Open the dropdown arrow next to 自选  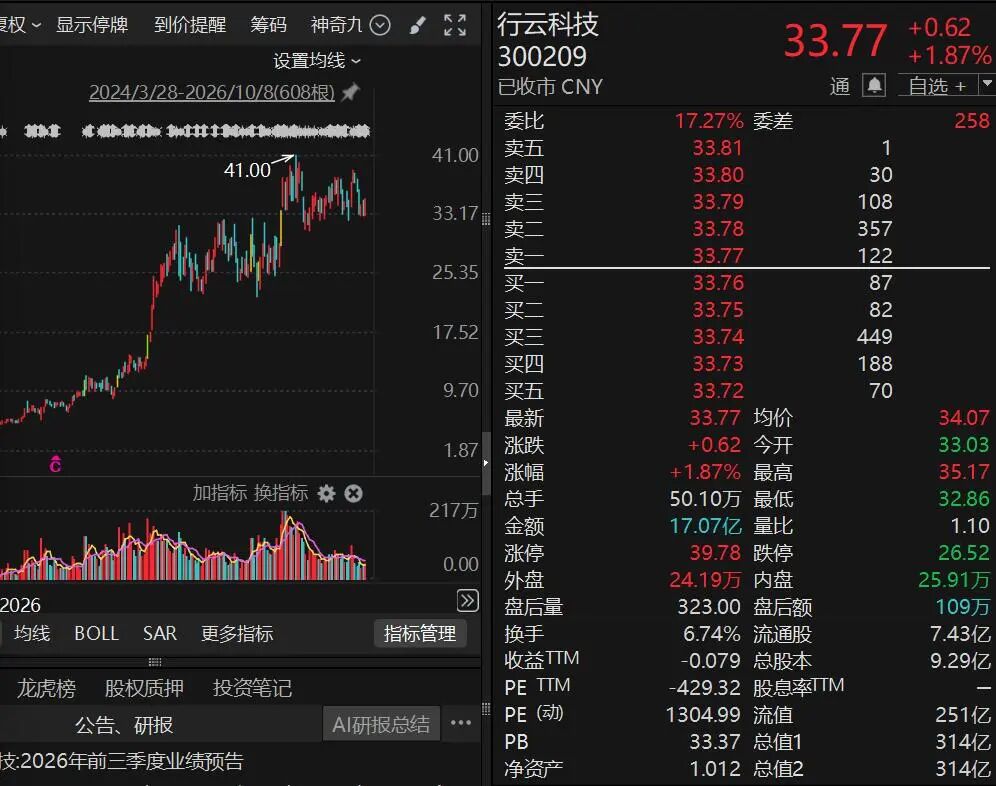[x=987, y=84]
